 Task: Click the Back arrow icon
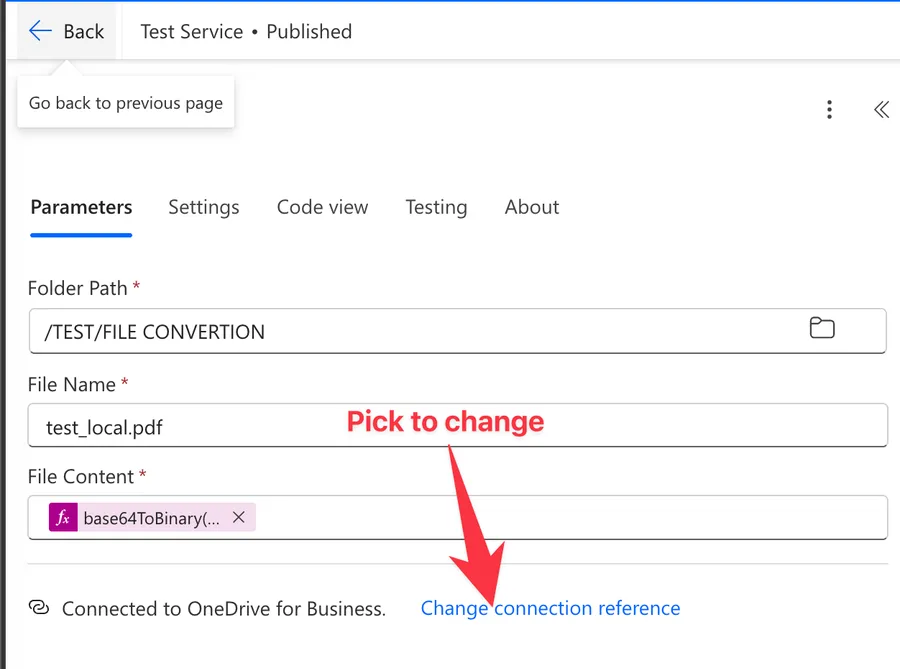(40, 31)
